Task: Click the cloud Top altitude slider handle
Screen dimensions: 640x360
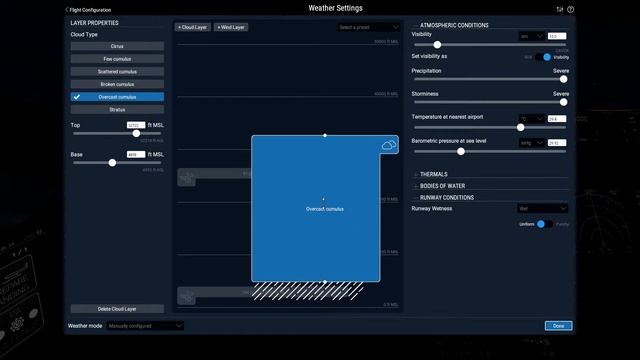Action: point(136,133)
